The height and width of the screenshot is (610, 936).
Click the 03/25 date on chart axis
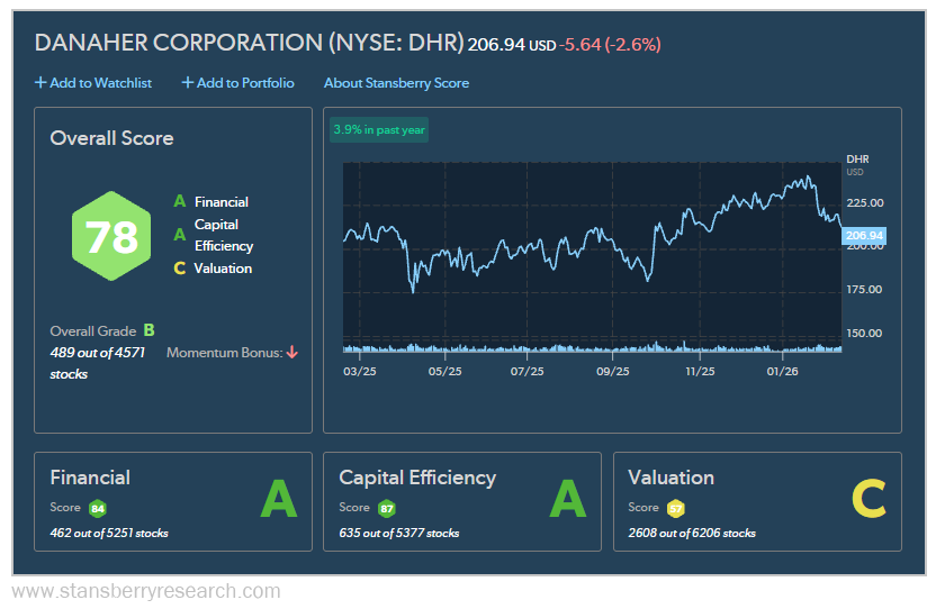click(x=359, y=371)
